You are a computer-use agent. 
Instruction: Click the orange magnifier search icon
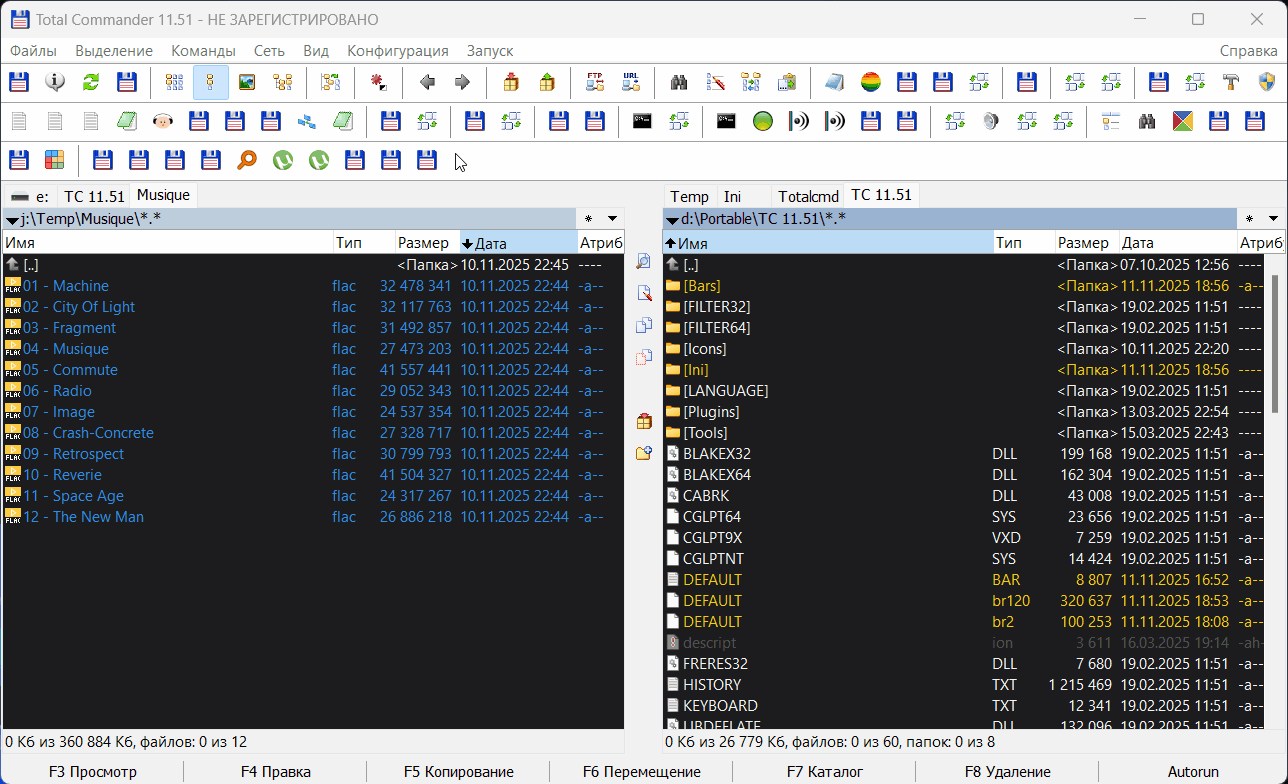pos(246,160)
